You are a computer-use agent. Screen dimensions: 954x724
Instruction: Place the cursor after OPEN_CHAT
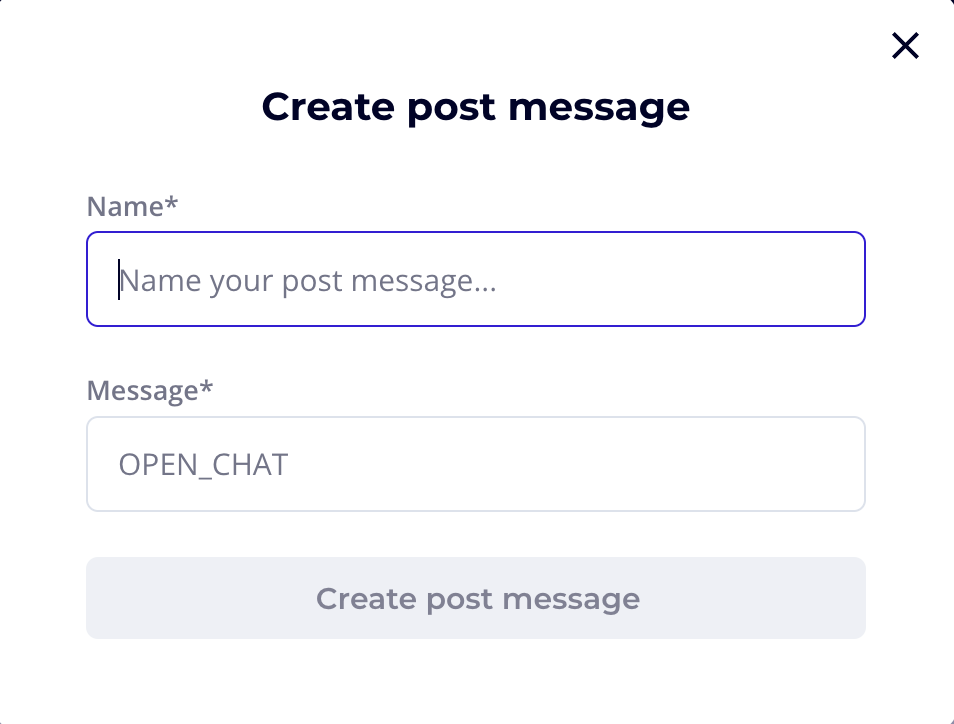(x=290, y=465)
